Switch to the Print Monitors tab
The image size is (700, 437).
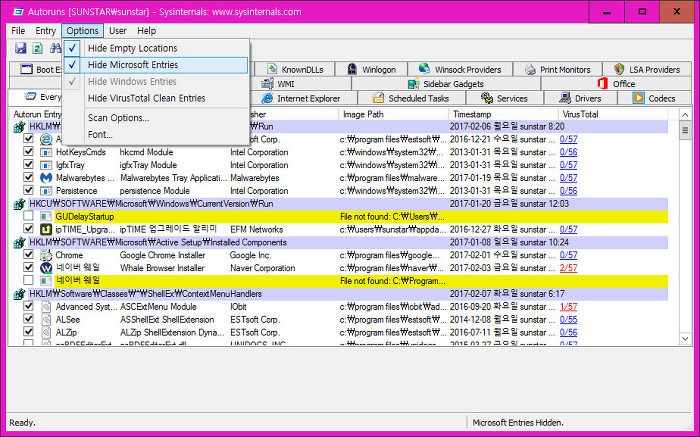click(558, 70)
